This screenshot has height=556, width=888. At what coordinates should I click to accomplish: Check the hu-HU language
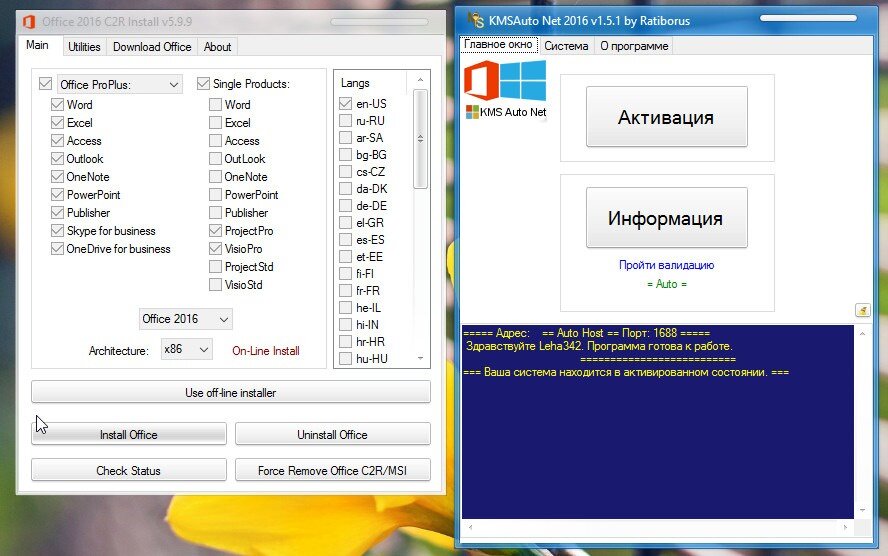[345, 358]
